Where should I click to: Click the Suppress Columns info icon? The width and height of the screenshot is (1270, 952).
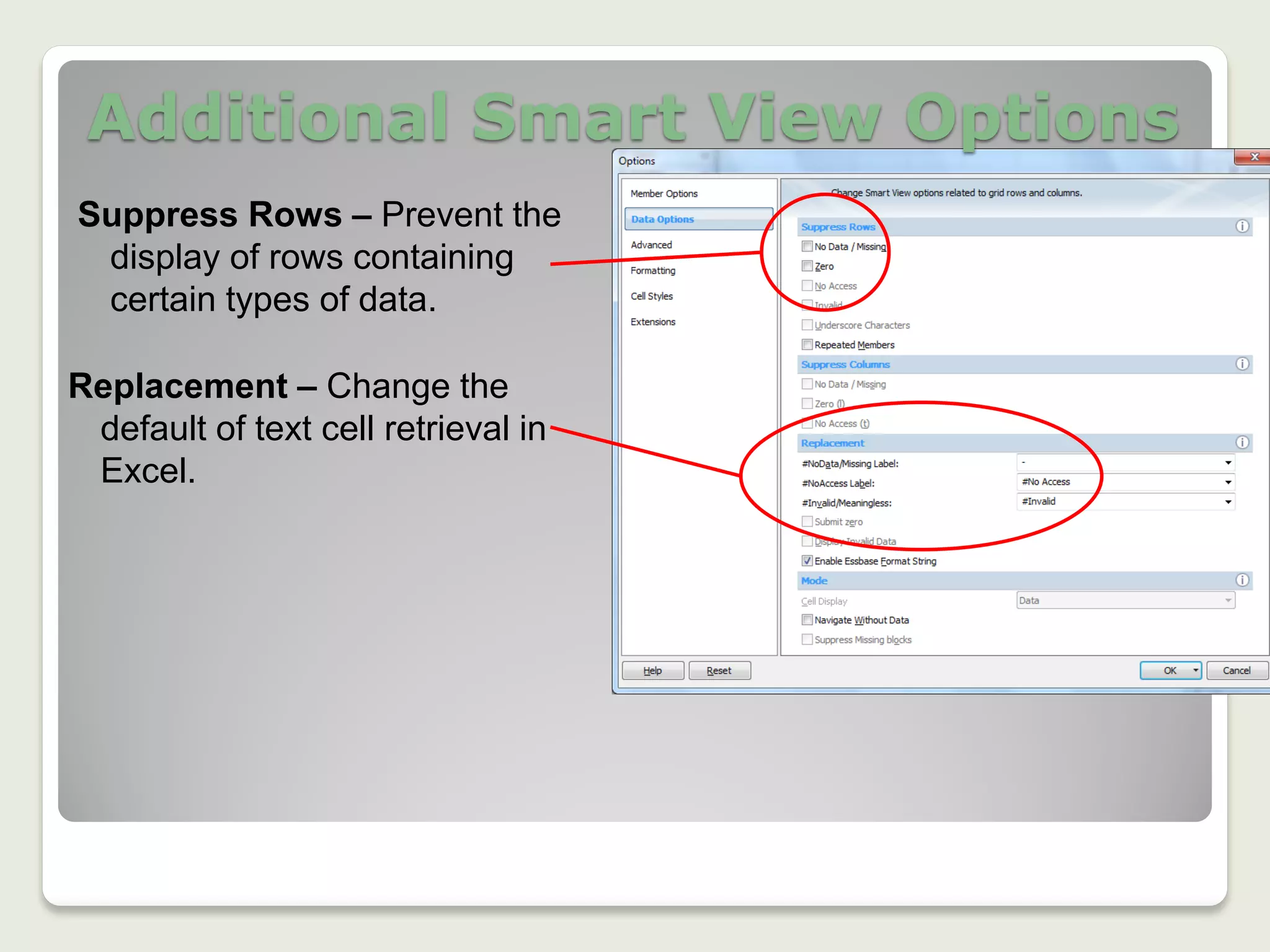(1242, 364)
